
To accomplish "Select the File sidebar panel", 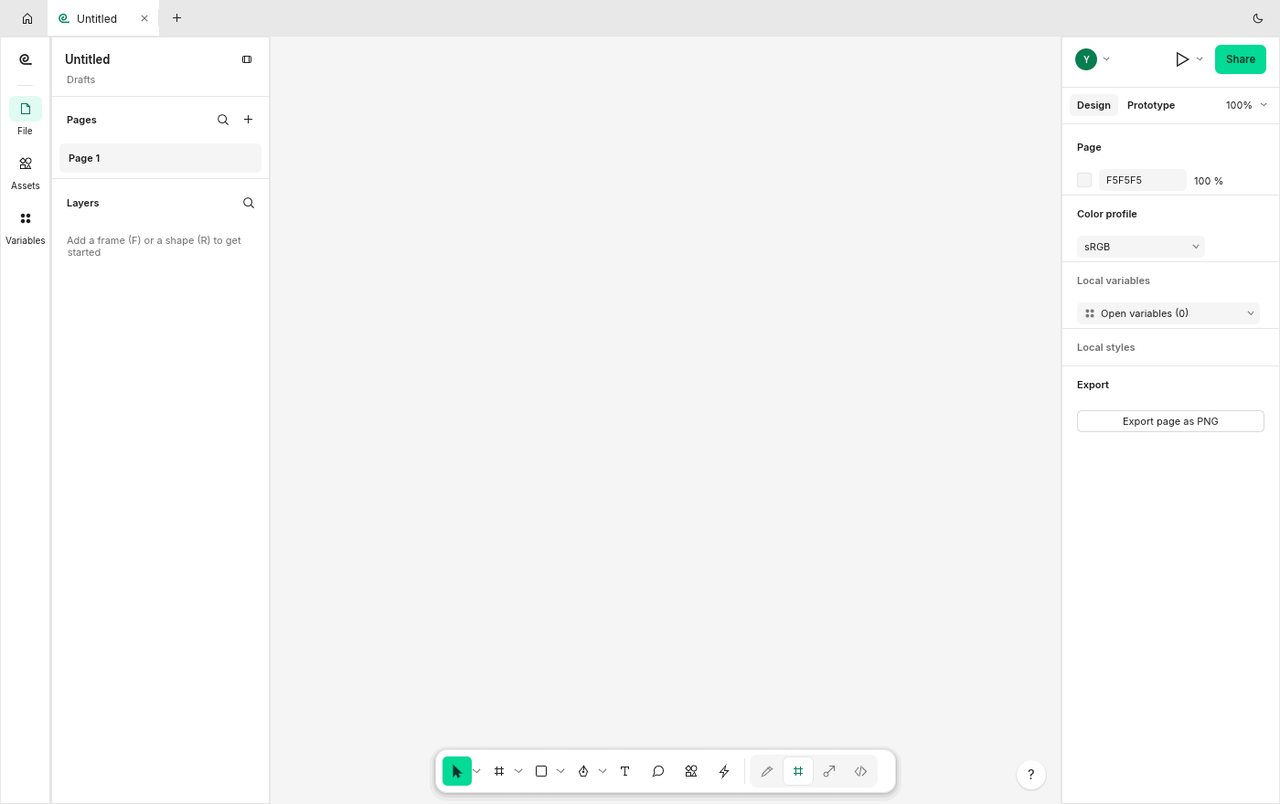I will click(x=25, y=117).
